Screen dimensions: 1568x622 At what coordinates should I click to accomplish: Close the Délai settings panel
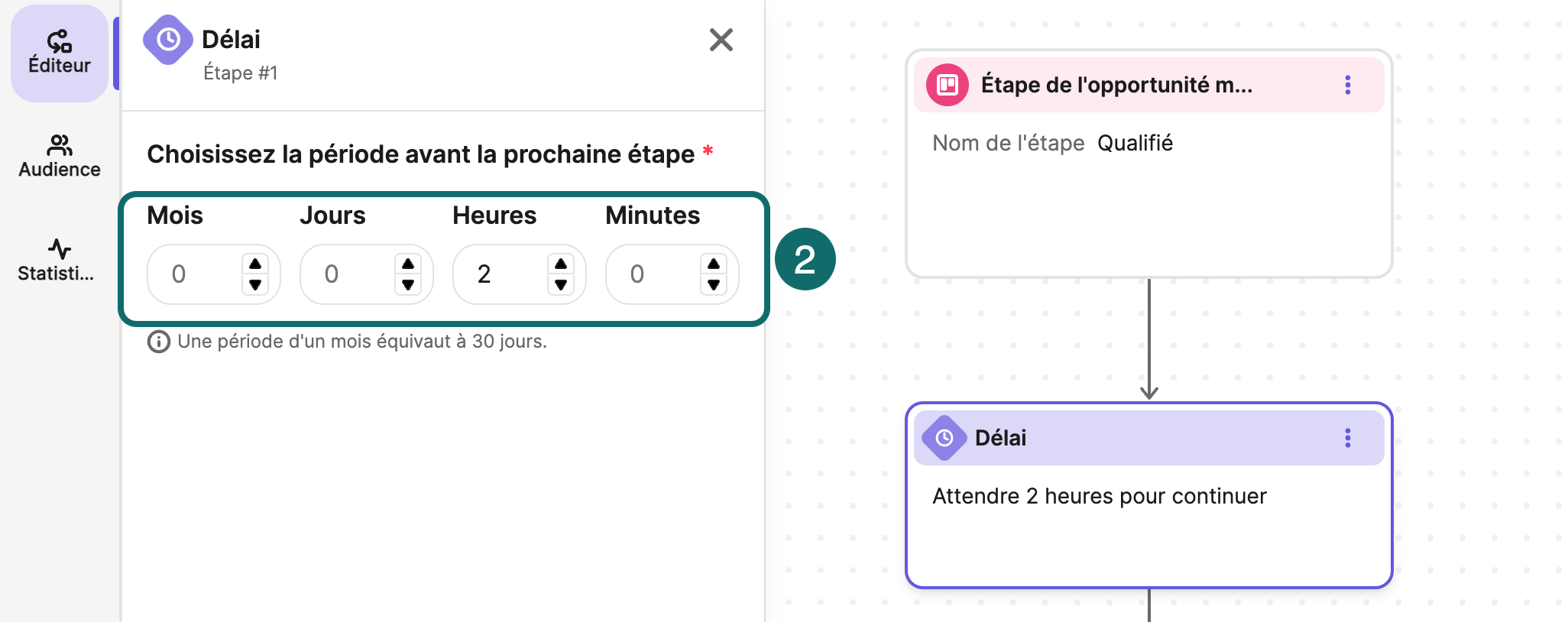pyautogui.click(x=721, y=40)
